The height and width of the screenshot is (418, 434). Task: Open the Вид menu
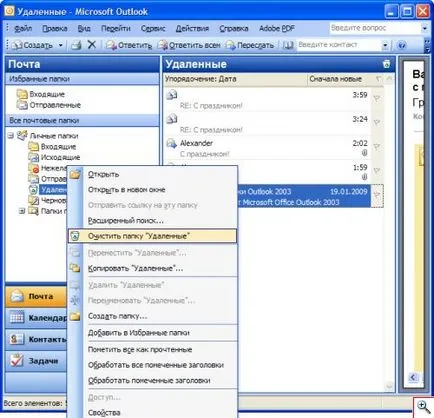(84, 29)
